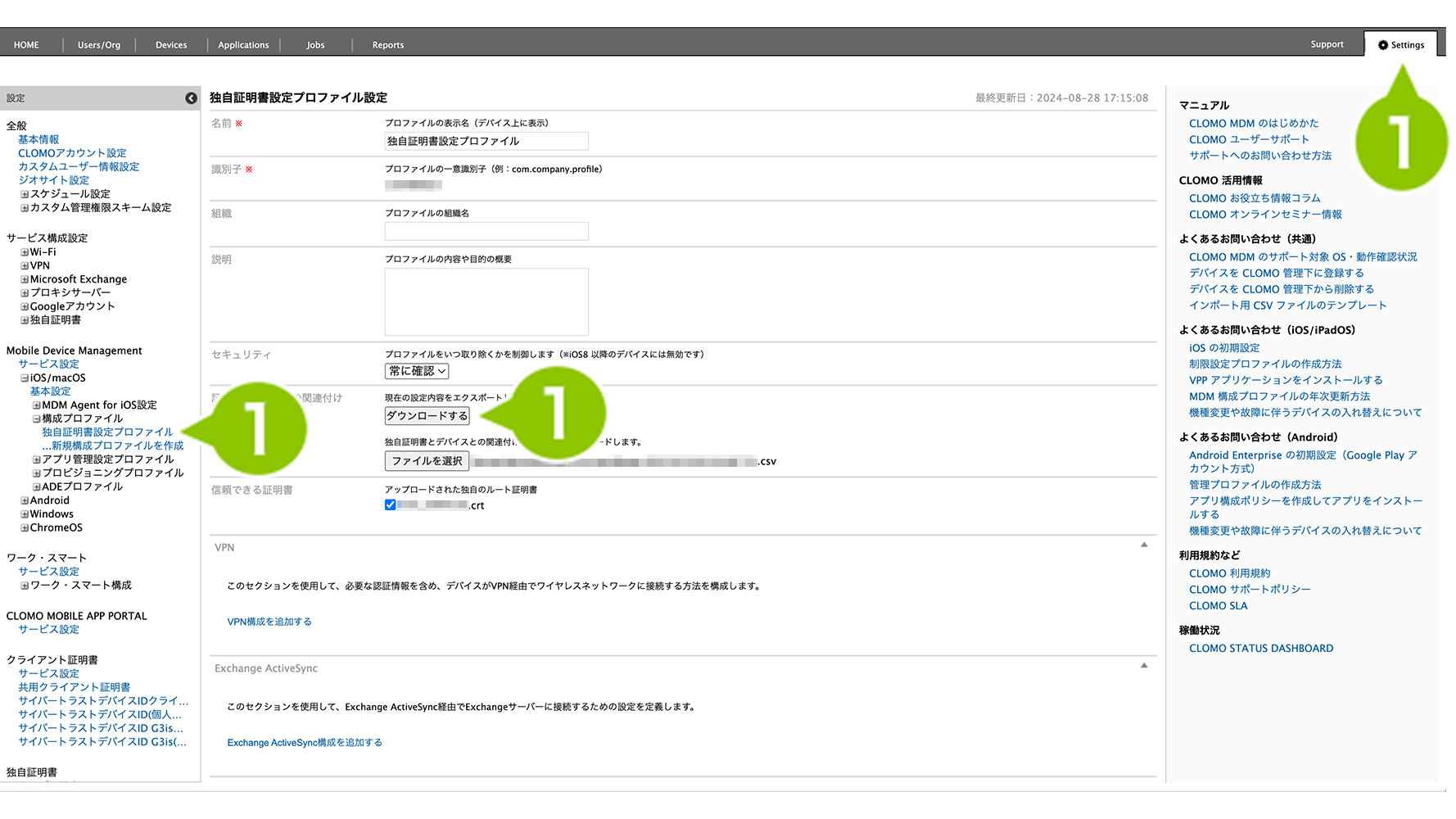Expand the ワーク・スマート構成 node
Image resolution: width=1456 pixels, height=819 pixels.
click(25, 586)
